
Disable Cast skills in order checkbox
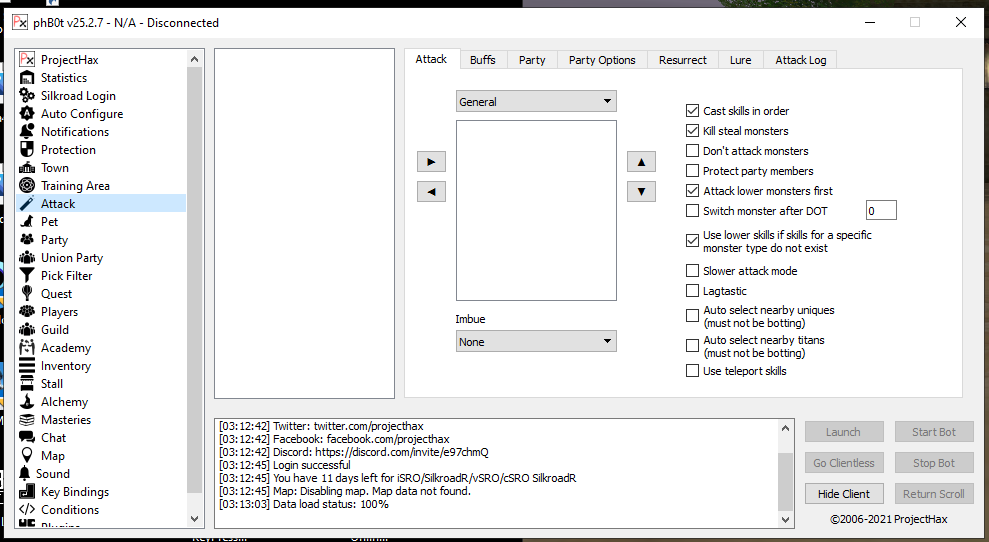(x=693, y=111)
